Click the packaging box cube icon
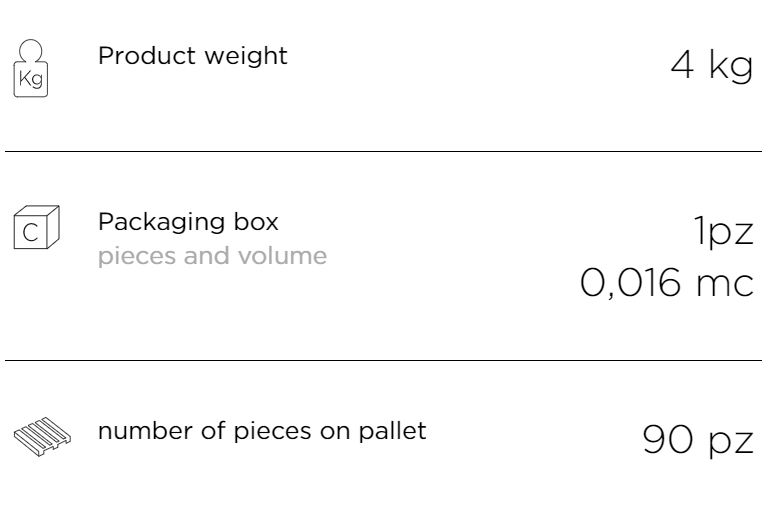The height and width of the screenshot is (506, 769). [x=37, y=227]
